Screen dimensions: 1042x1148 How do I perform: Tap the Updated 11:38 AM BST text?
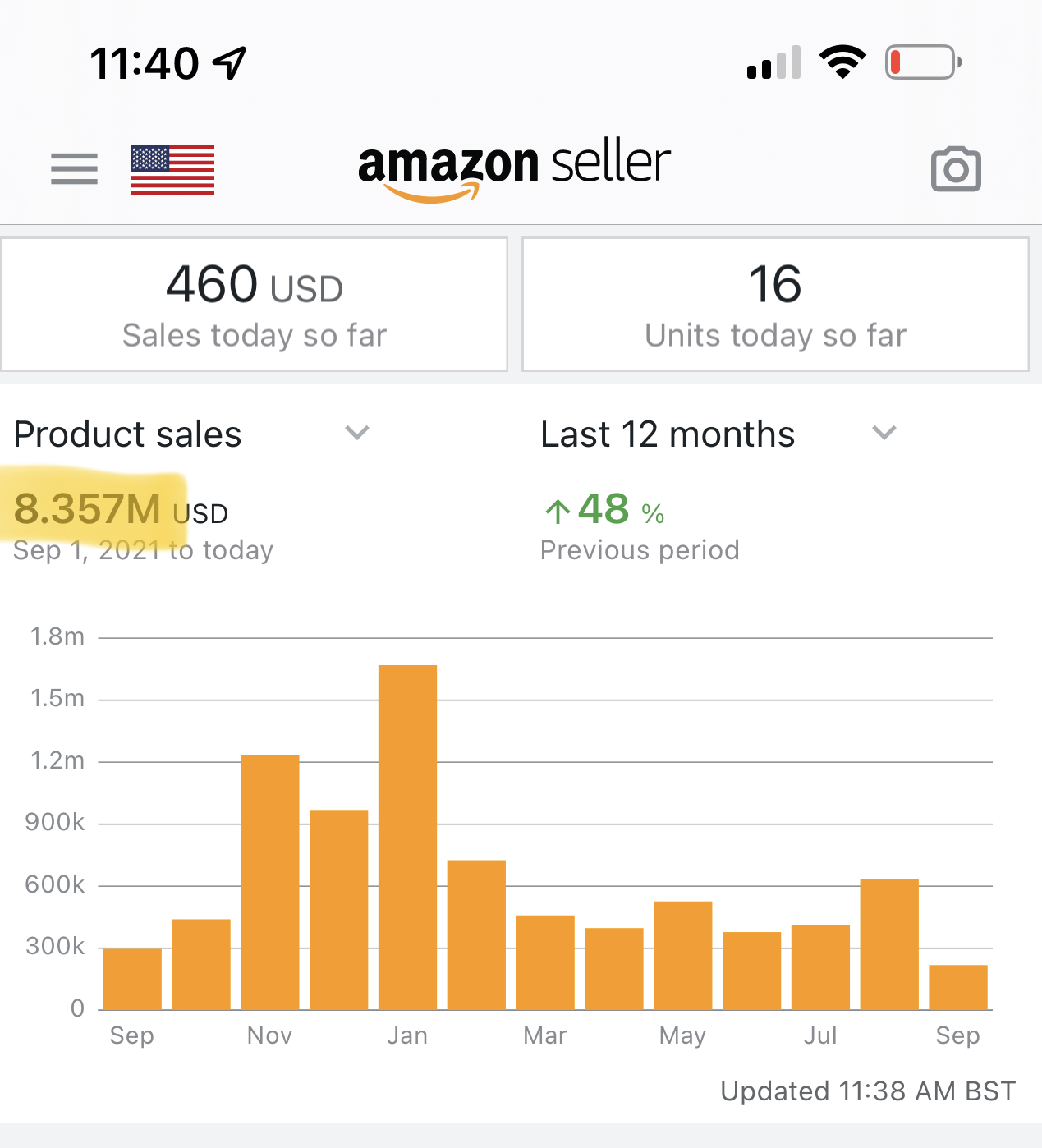866,1091
